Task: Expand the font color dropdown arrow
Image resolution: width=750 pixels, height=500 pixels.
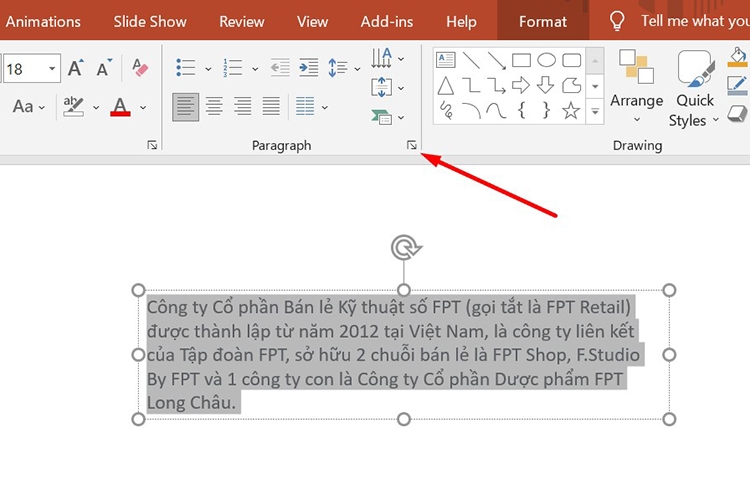Action: pyautogui.click(x=143, y=108)
